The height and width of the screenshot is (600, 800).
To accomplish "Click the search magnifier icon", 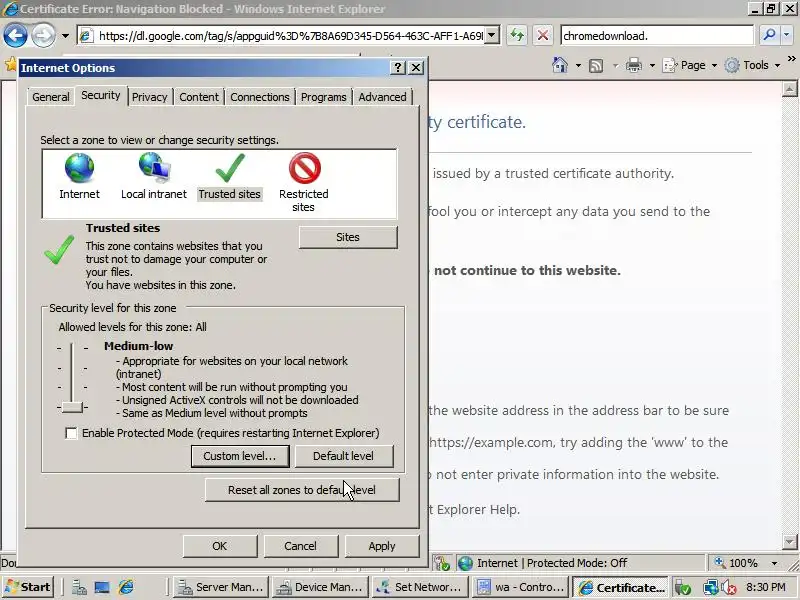I will tap(769, 35).
